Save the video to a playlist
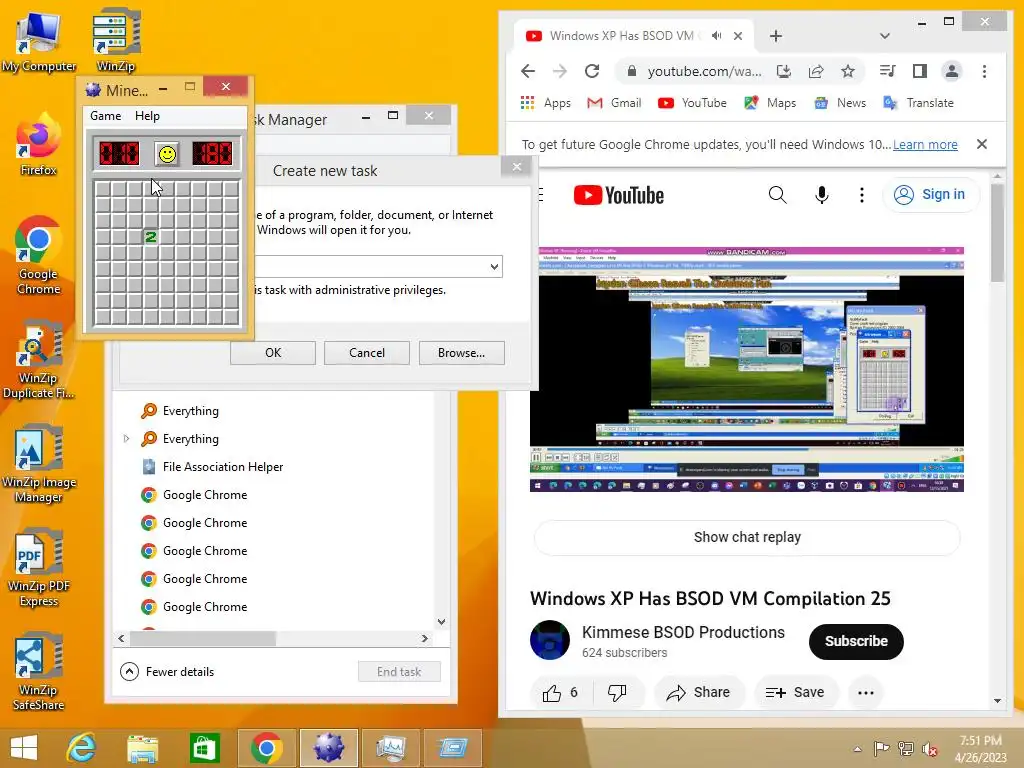The width and height of the screenshot is (1024, 768). pyautogui.click(x=795, y=692)
